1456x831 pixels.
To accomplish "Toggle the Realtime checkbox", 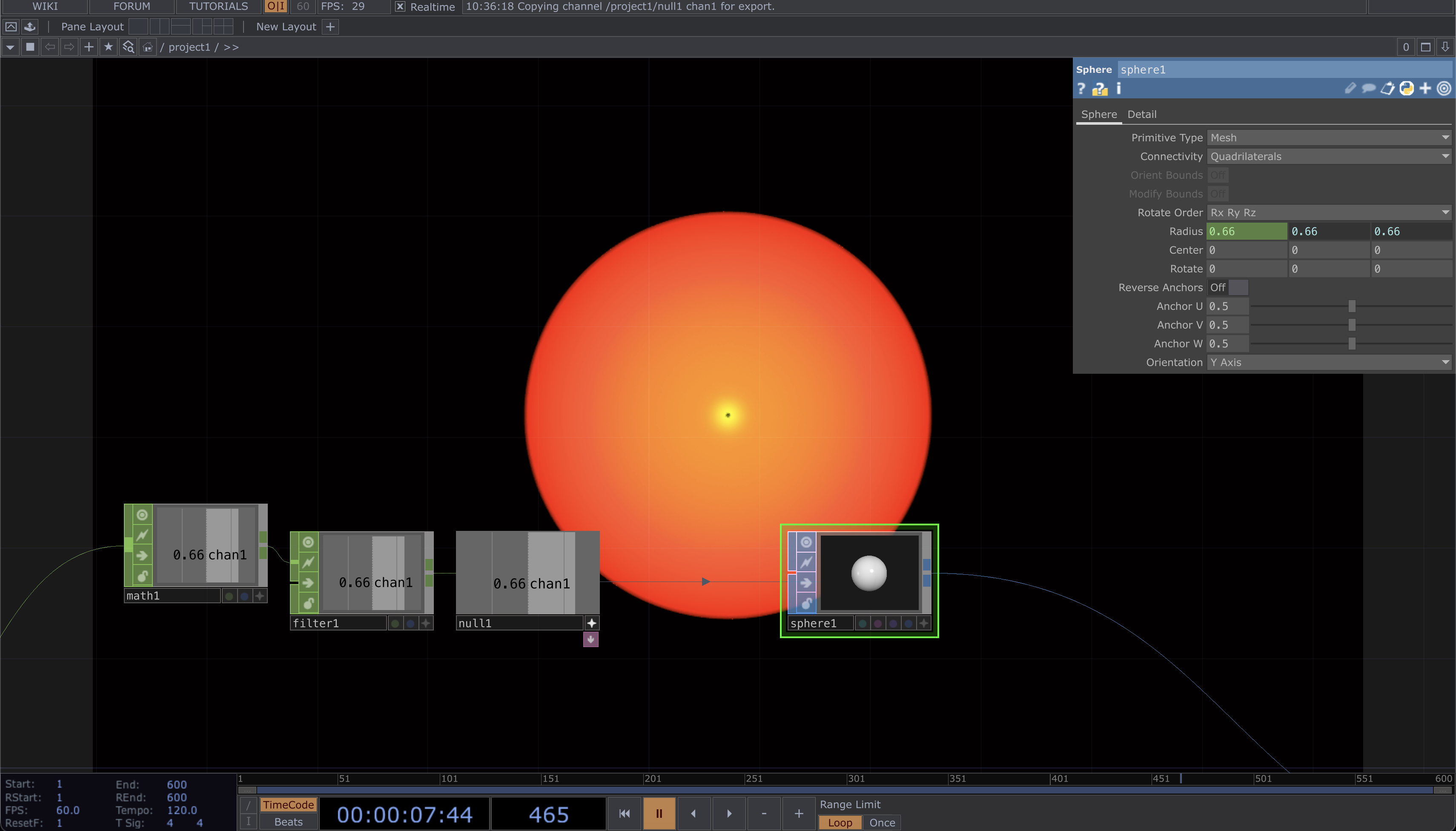I will click(400, 6).
